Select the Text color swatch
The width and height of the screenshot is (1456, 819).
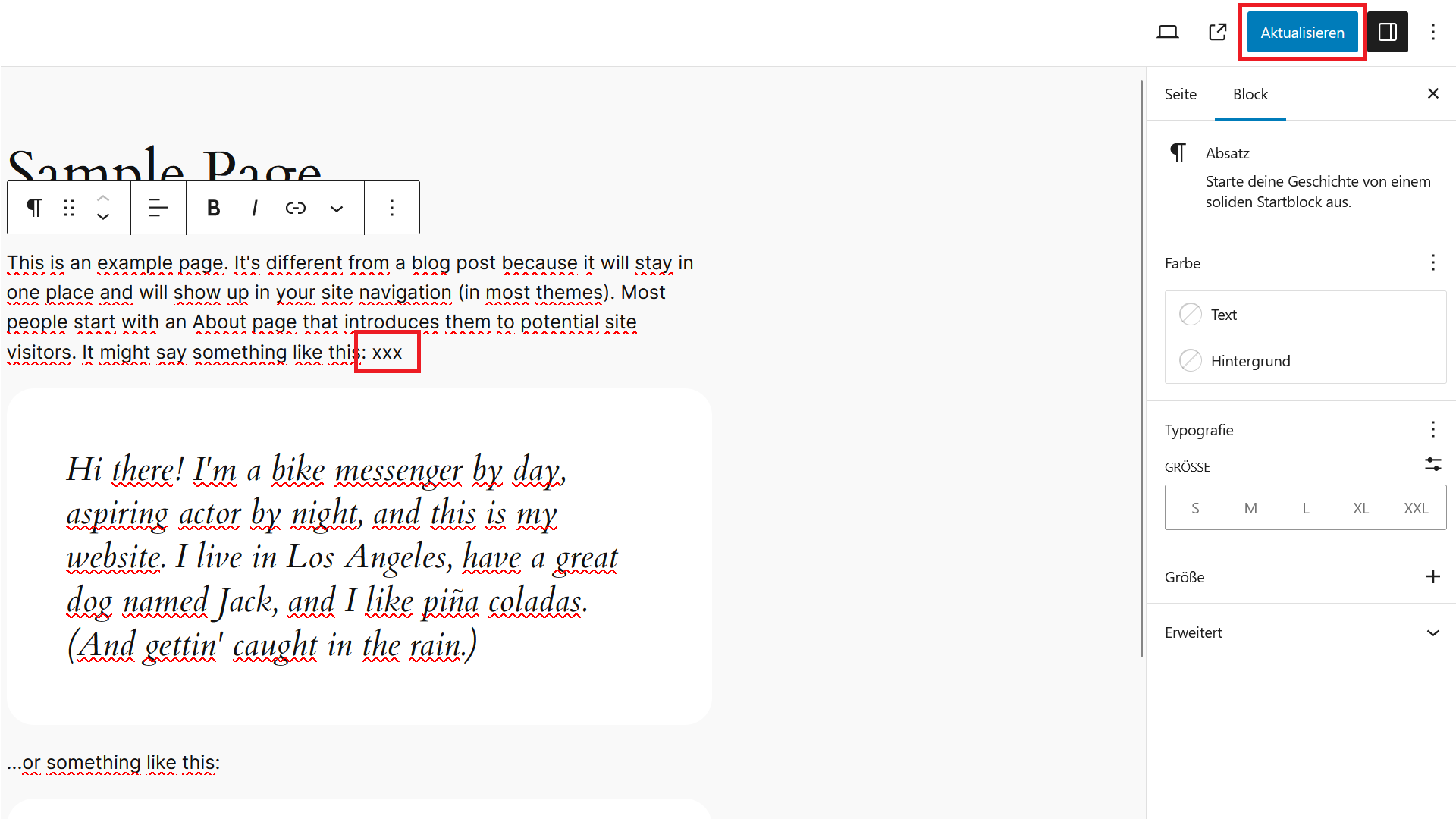click(1191, 314)
